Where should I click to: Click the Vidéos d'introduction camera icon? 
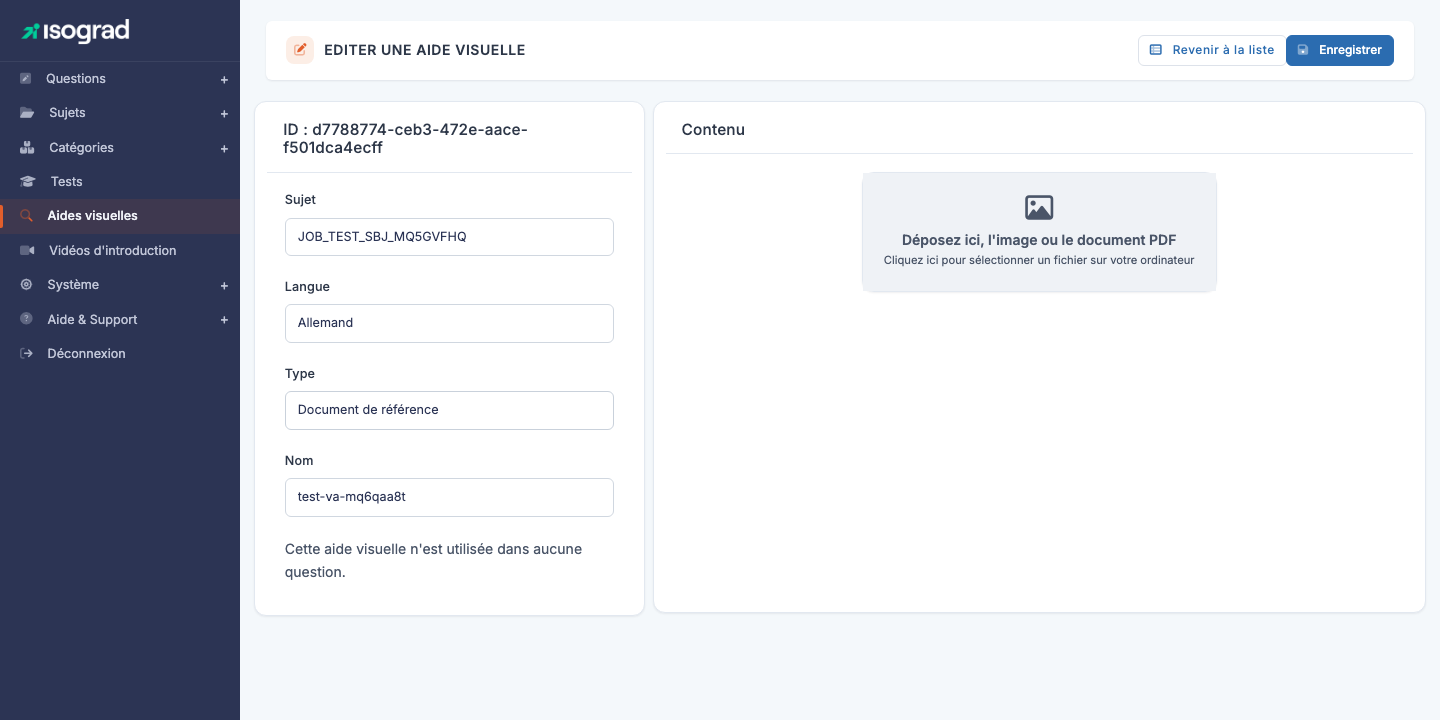27,251
